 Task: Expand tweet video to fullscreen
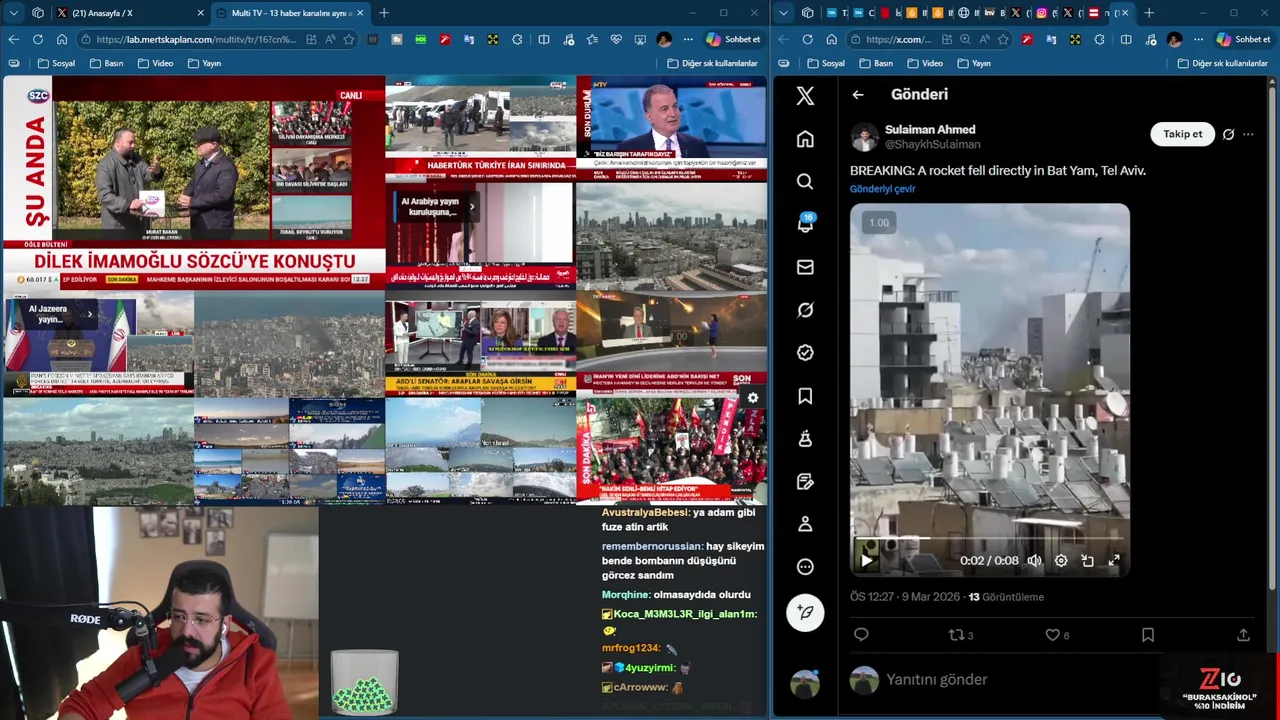(x=1114, y=561)
